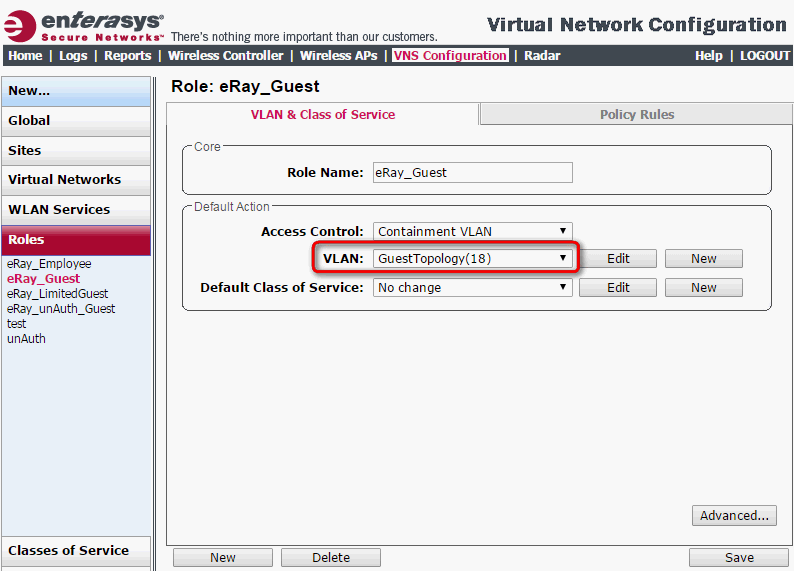Open the Access Control dropdown
The image size is (794, 571).
[472, 231]
